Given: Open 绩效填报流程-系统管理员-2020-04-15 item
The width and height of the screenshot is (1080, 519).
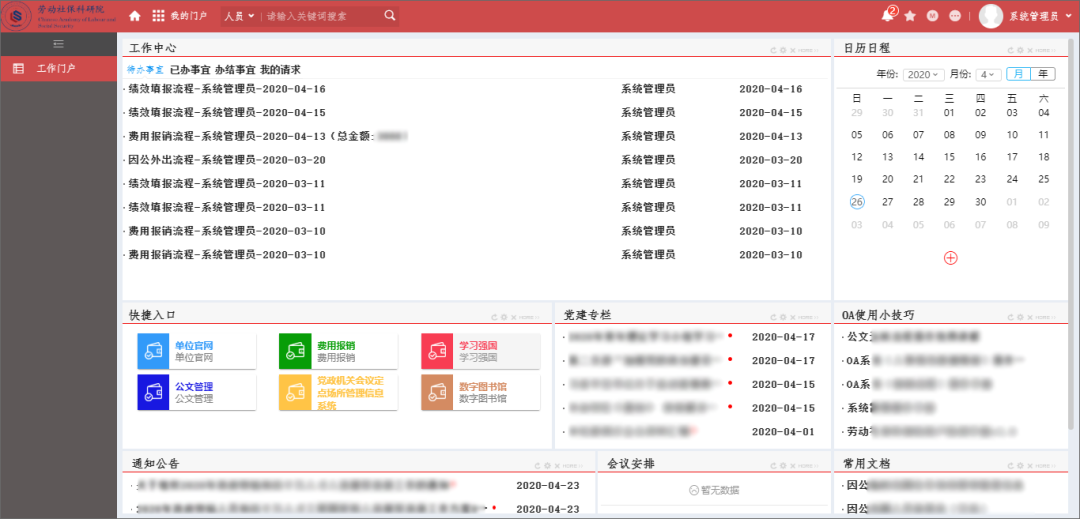Looking at the screenshot, I should coord(227,112).
